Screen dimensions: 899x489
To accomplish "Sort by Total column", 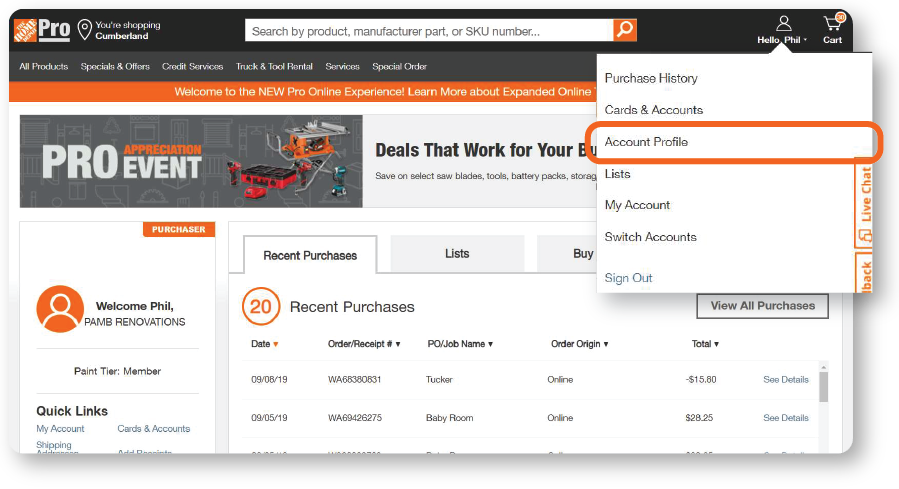I will pyautogui.click(x=705, y=344).
